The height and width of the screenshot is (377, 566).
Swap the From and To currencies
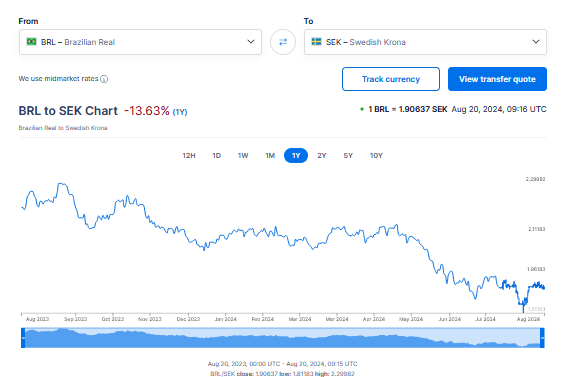point(283,42)
